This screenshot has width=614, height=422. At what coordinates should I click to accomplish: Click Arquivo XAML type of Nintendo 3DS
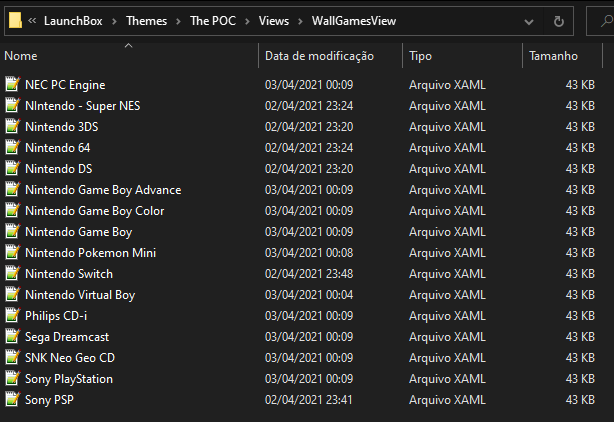(447, 127)
